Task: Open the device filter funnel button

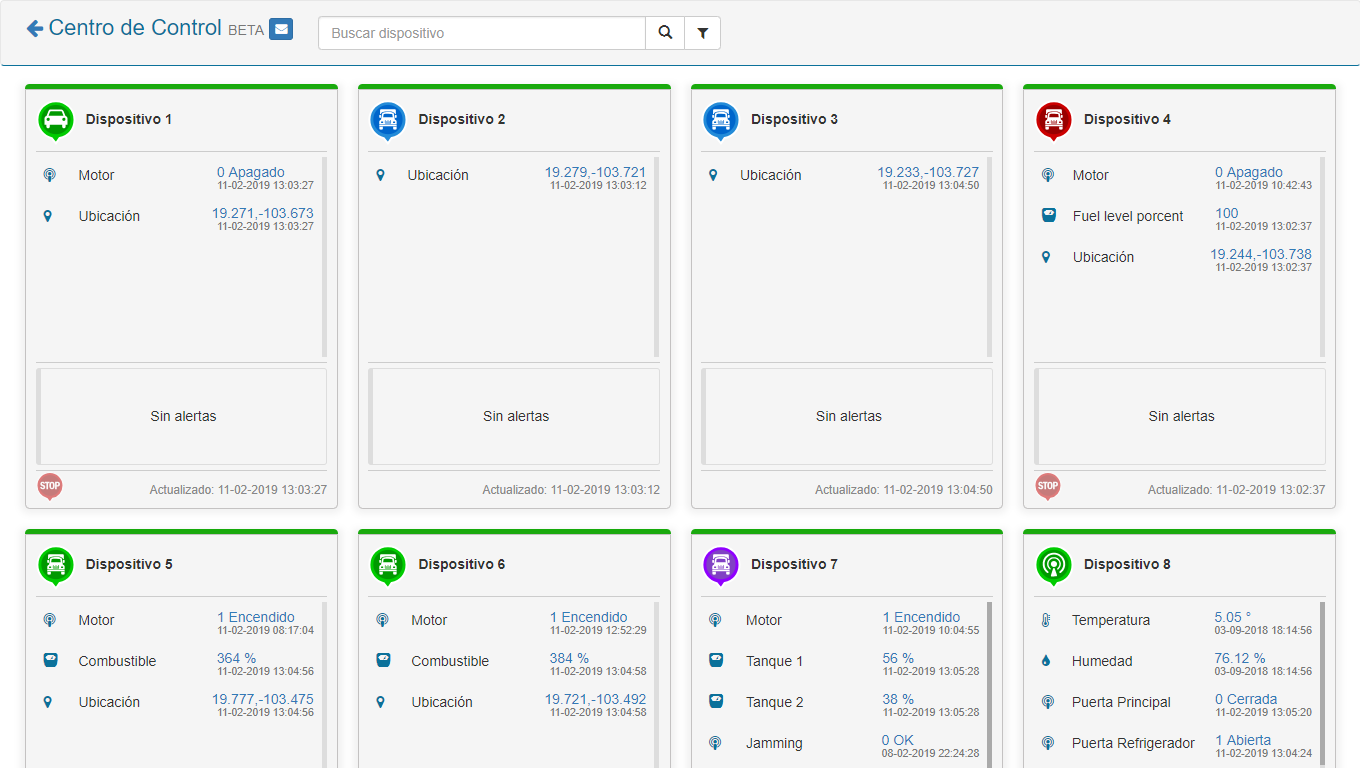Action: click(702, 33)
